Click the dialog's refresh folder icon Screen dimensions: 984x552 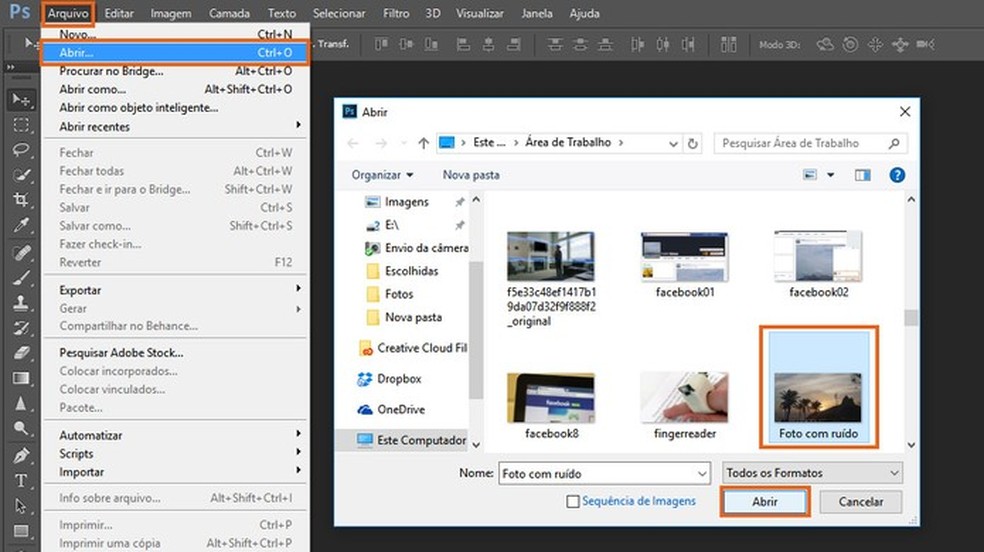(x=693, y=143)
